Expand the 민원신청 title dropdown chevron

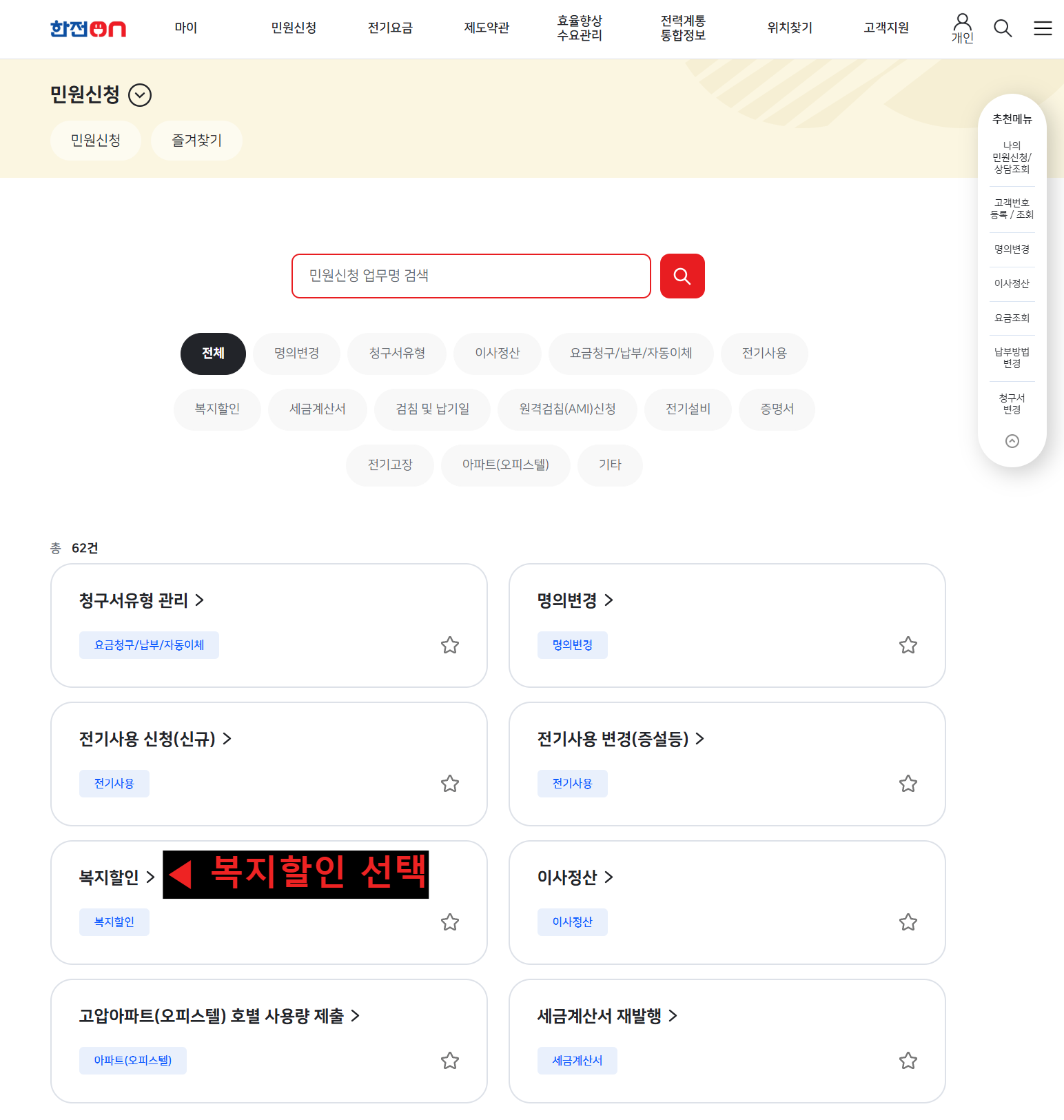point(140,94)
